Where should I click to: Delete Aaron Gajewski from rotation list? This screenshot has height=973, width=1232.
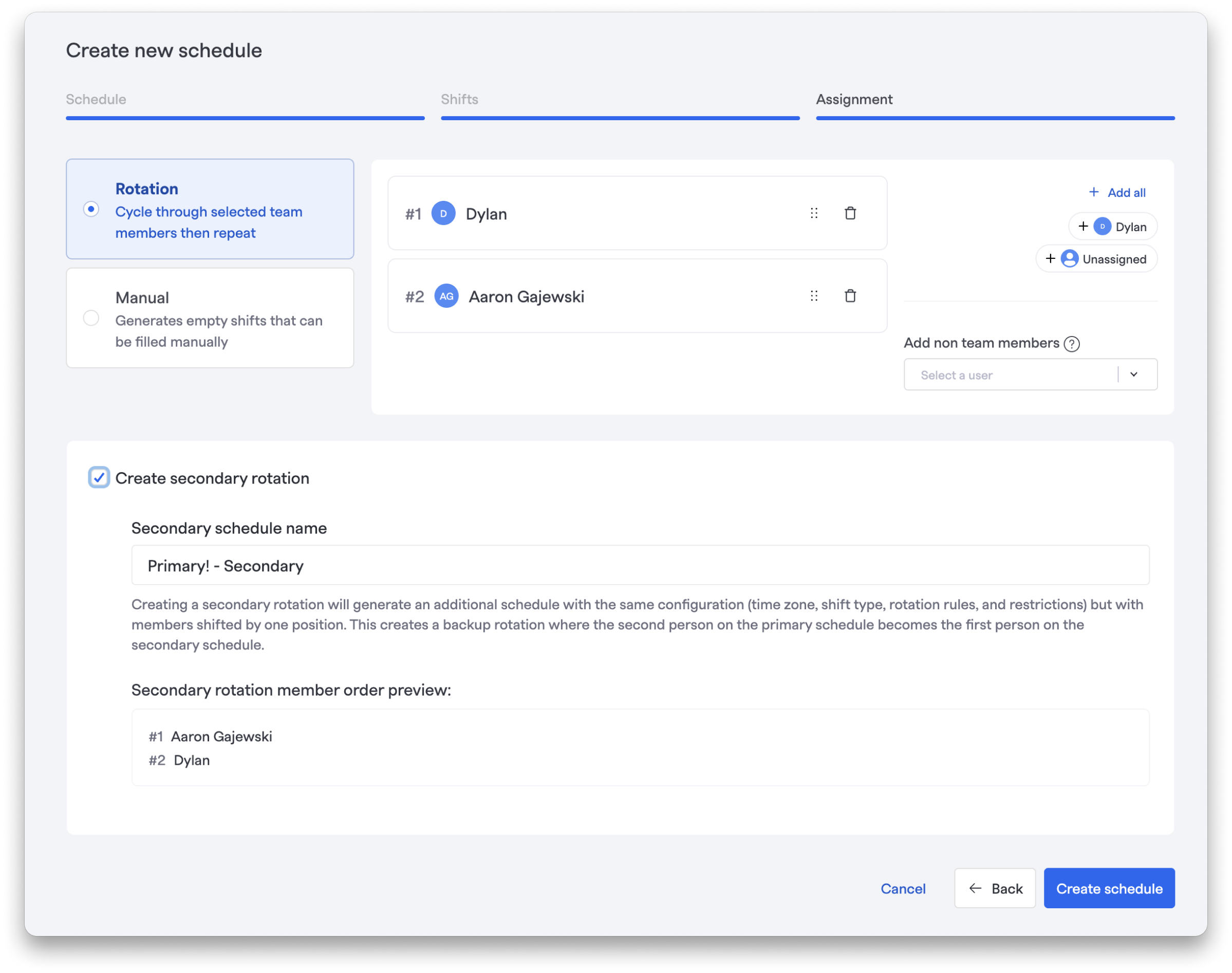[850, 296]
